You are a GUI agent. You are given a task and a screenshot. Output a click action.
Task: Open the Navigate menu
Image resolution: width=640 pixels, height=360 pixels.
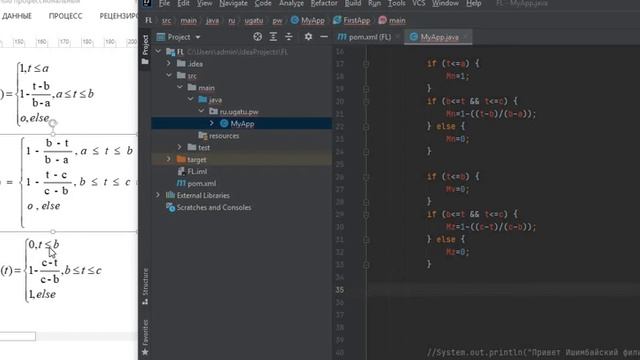(x=233, y=3)
